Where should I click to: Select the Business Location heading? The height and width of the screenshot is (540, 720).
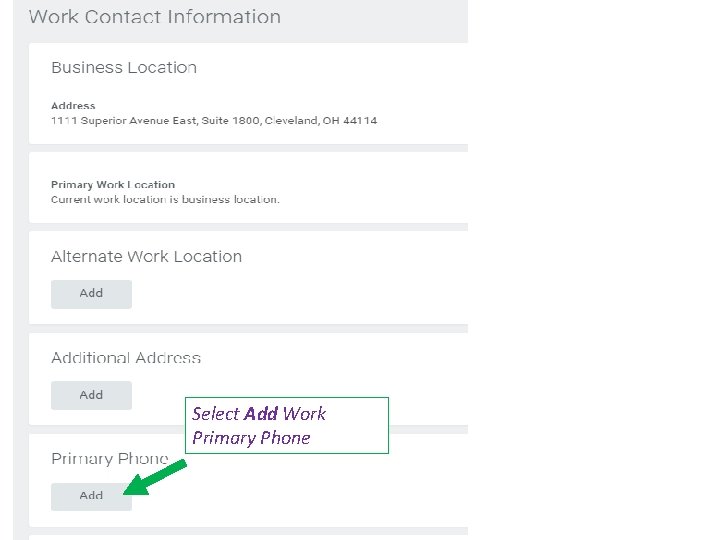tap(124, 68)
